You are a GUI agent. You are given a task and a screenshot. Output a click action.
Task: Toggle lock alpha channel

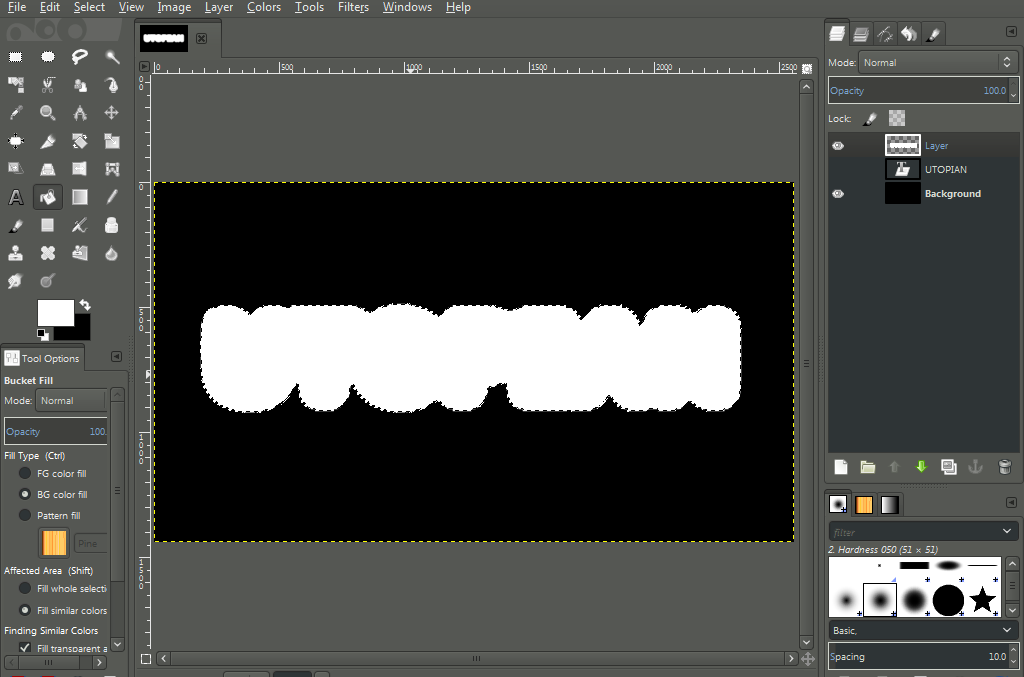point(897,118)
